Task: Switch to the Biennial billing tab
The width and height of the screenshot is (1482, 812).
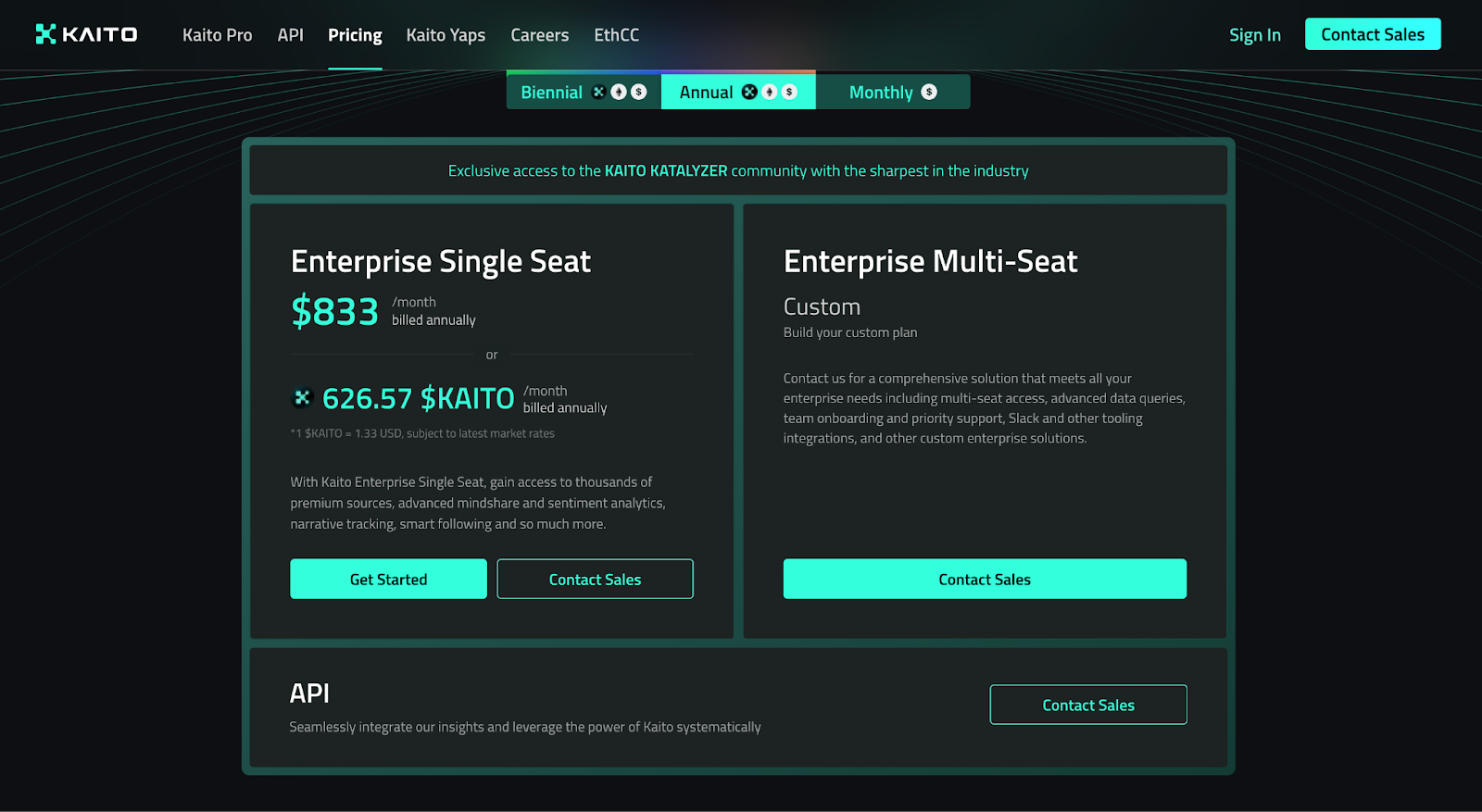Action: [584, 92]
